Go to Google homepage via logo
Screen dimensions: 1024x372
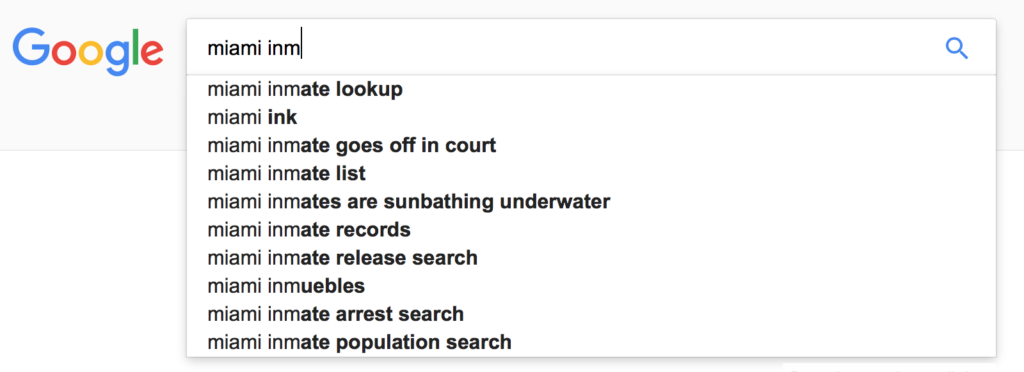pyautogui.click(x=88, y=52)
